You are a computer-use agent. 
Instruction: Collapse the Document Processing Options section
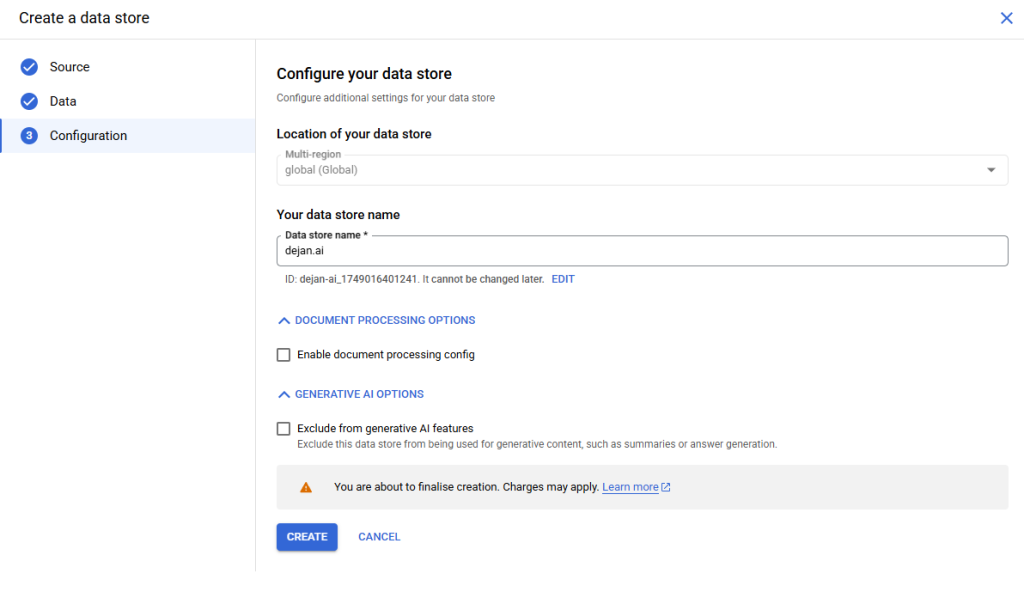click(x=376, y=320)
